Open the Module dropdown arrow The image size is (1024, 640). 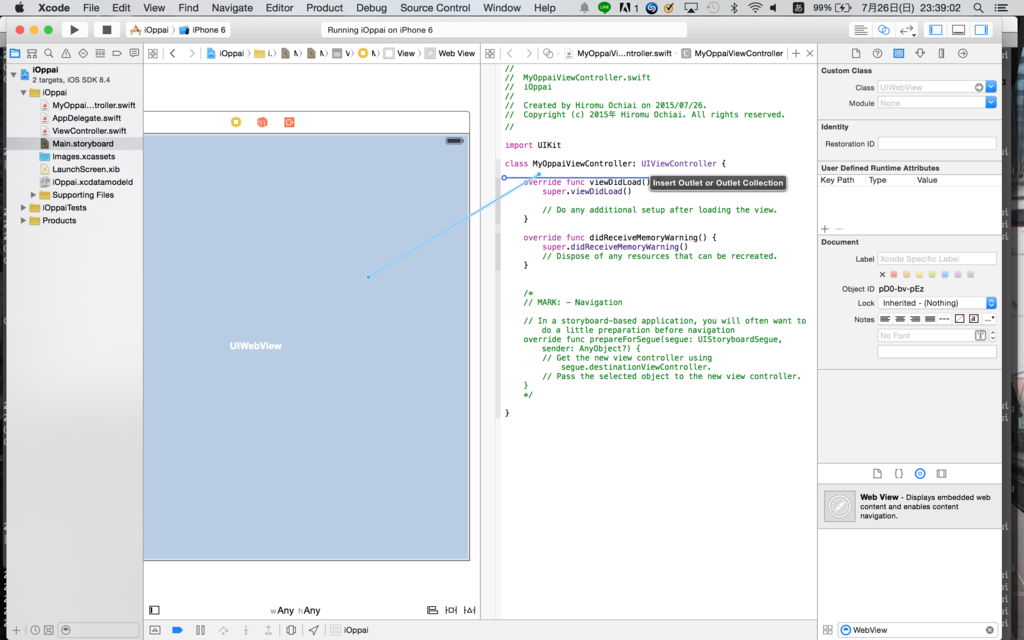point(991,103)
